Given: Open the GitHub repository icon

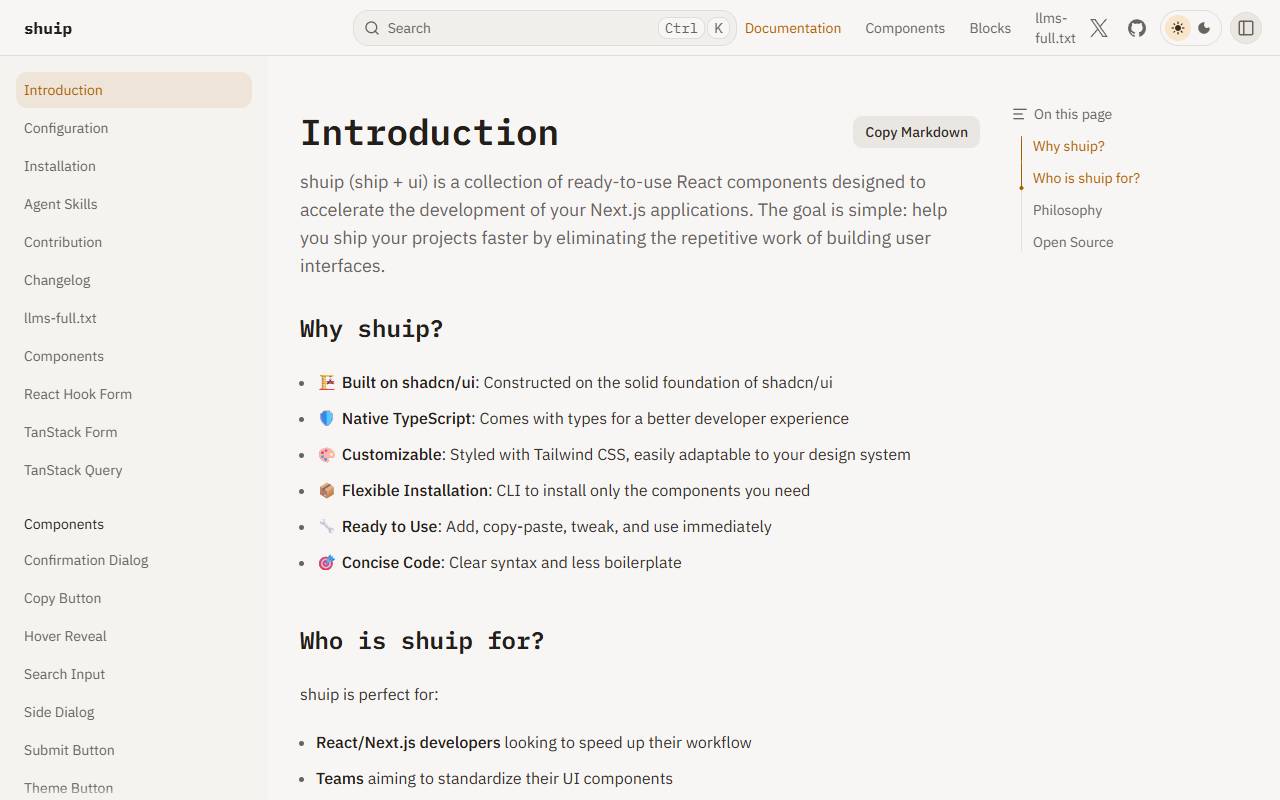Looking at the screenshot, I should click(x=1137, y=28).
